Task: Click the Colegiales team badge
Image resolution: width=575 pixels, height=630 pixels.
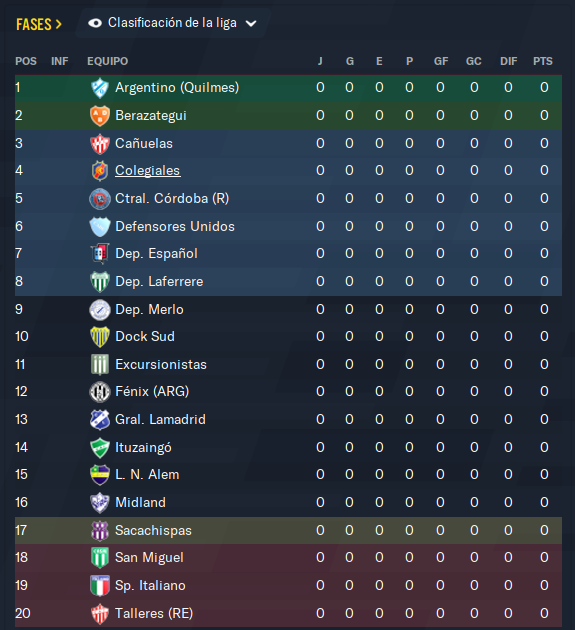Action: pyautogui.click(x=100, y=171)
